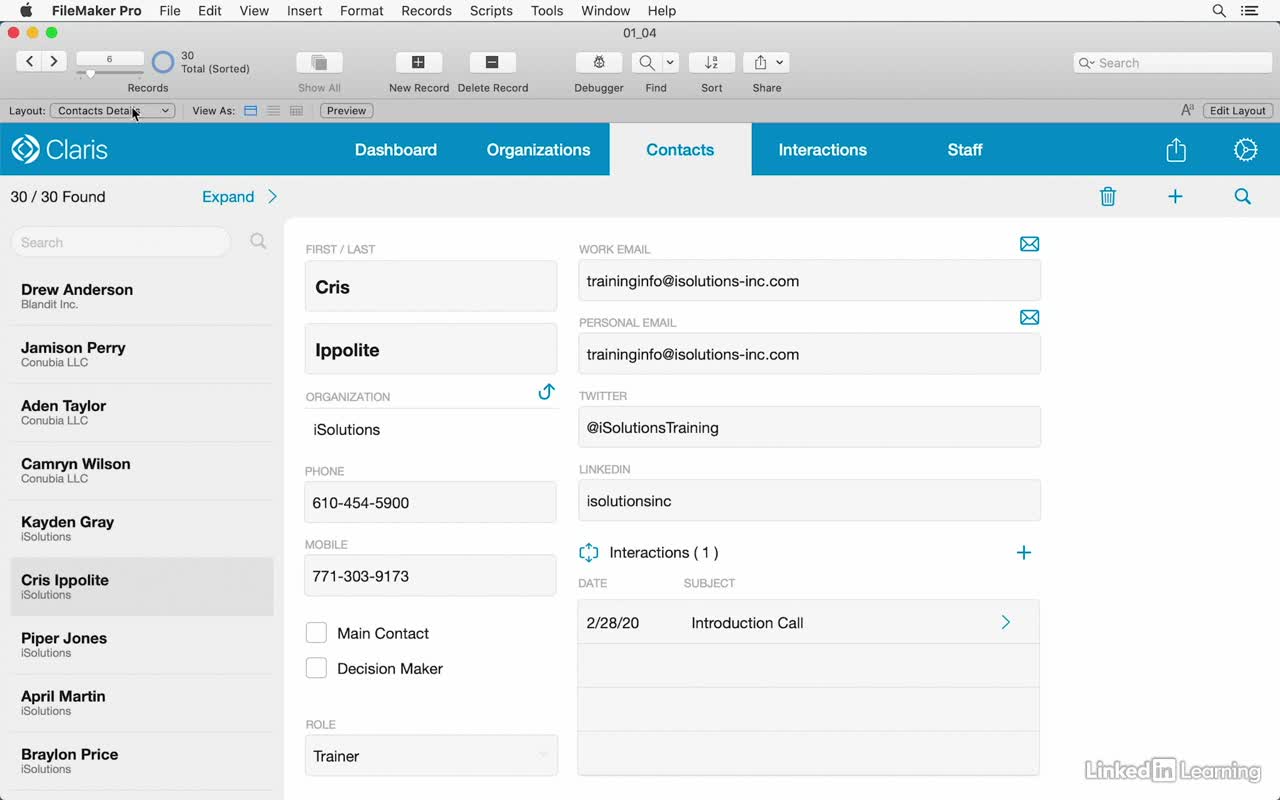Select Piper Jones contact

click(x=141, y=644)
